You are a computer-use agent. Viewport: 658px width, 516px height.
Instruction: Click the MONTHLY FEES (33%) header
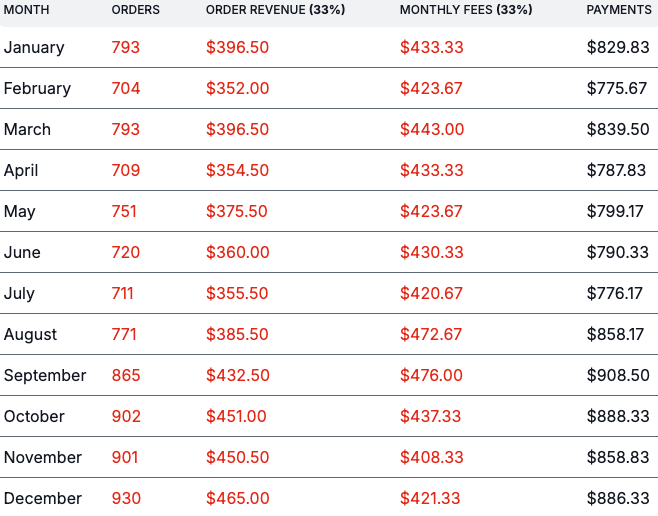pyautogui.click(x=467, y=10)
